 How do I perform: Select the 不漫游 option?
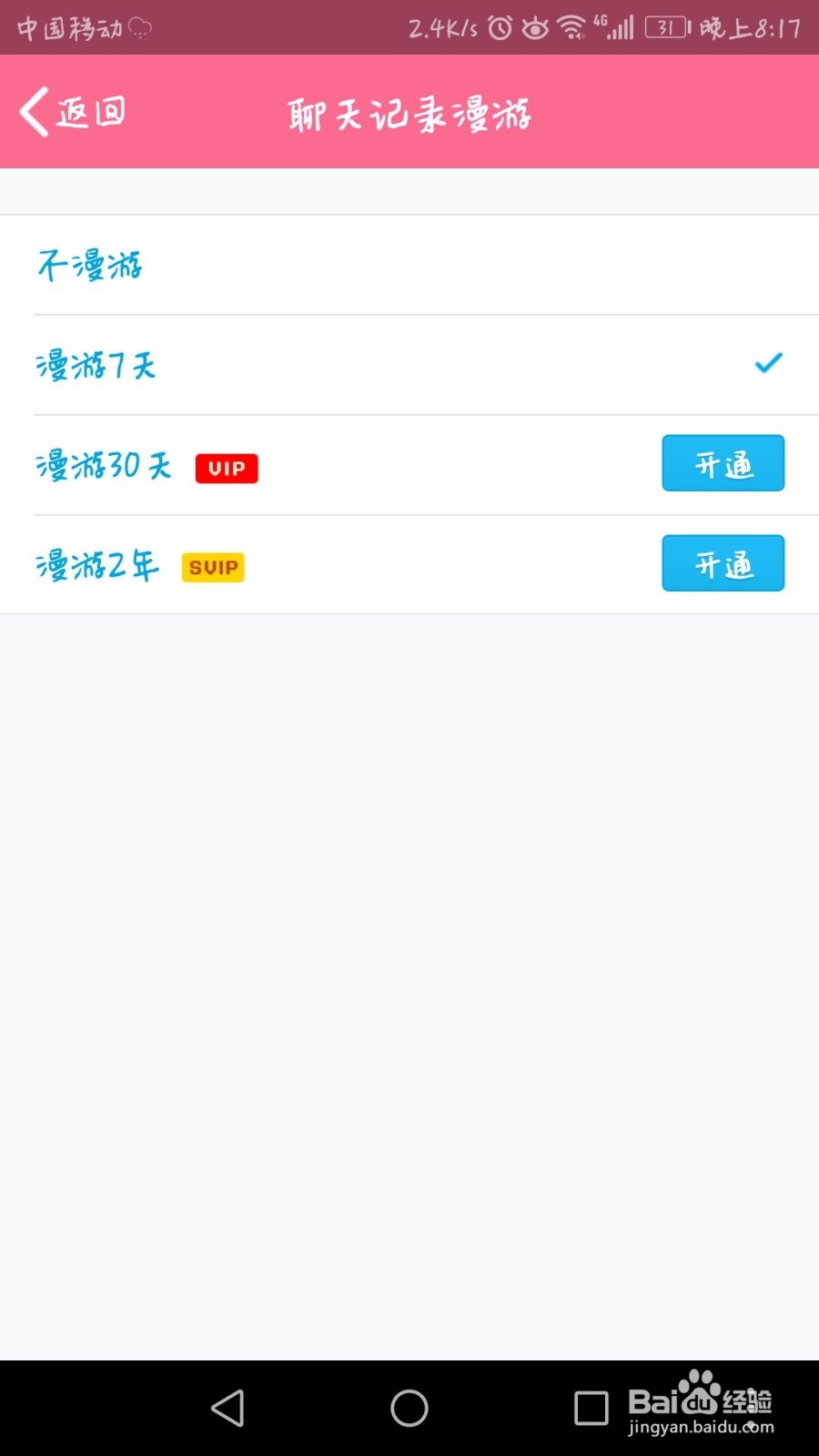tap(90, 266)
